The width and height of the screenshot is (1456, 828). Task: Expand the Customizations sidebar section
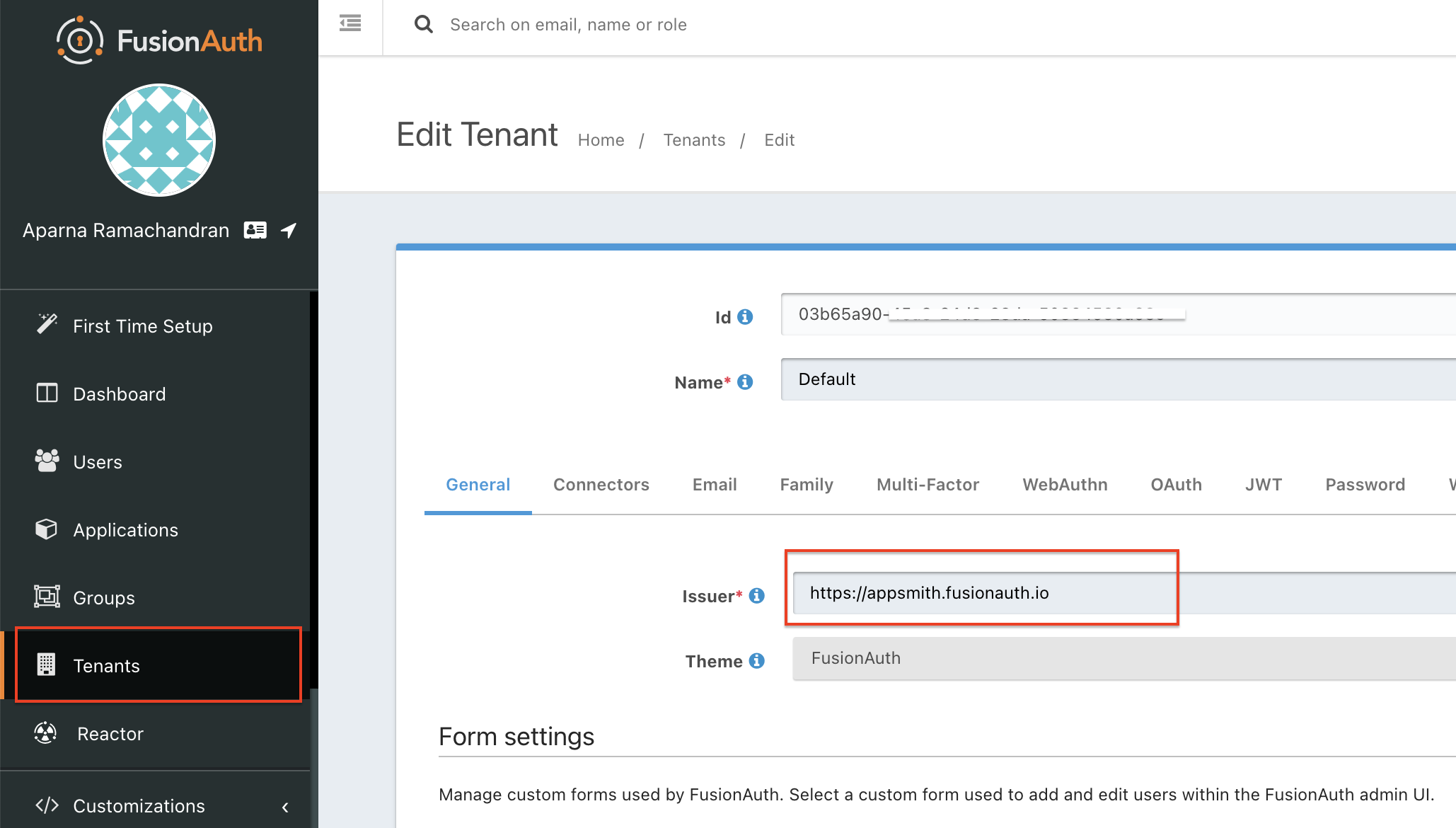[x=139, y=805]
